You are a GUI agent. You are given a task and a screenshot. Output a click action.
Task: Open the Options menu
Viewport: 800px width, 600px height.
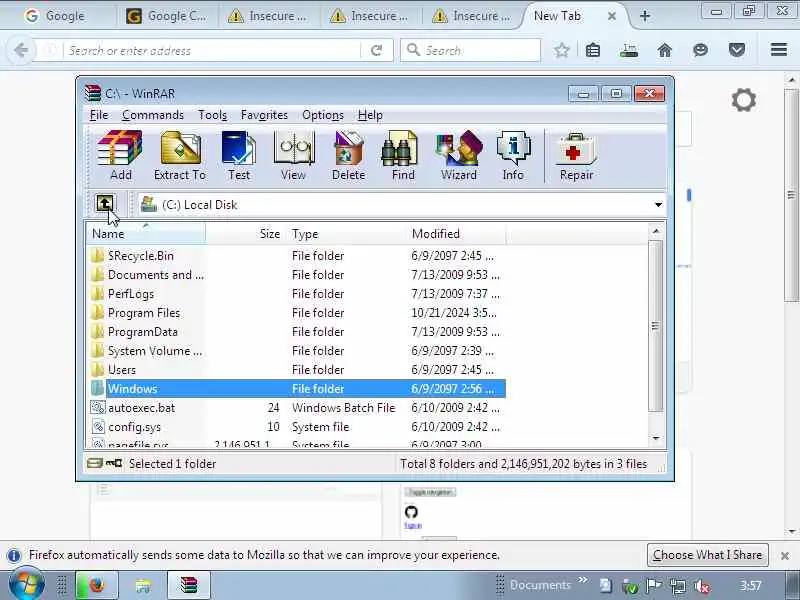point(322,115)
